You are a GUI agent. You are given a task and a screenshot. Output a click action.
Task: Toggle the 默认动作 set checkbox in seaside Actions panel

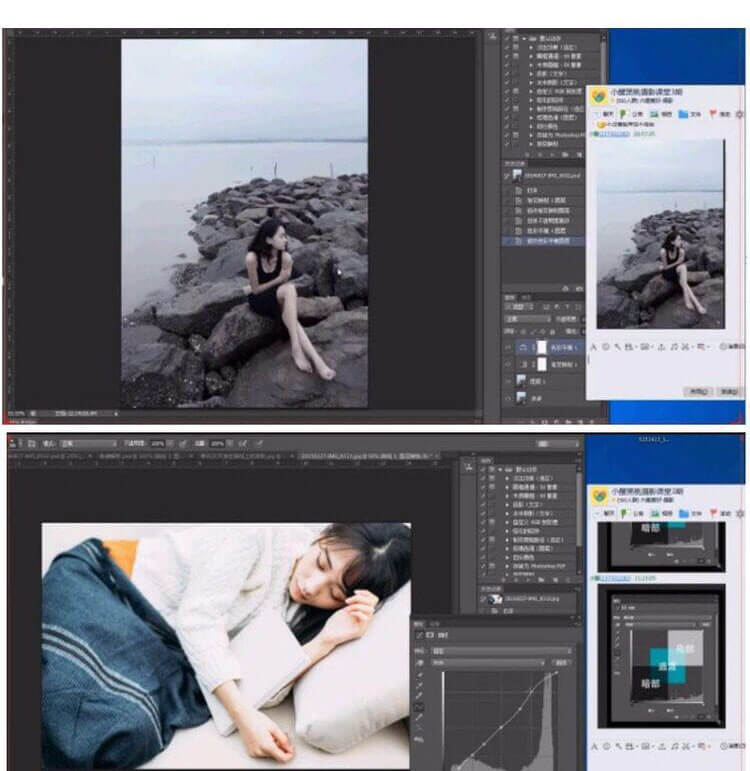coord(507,38)
